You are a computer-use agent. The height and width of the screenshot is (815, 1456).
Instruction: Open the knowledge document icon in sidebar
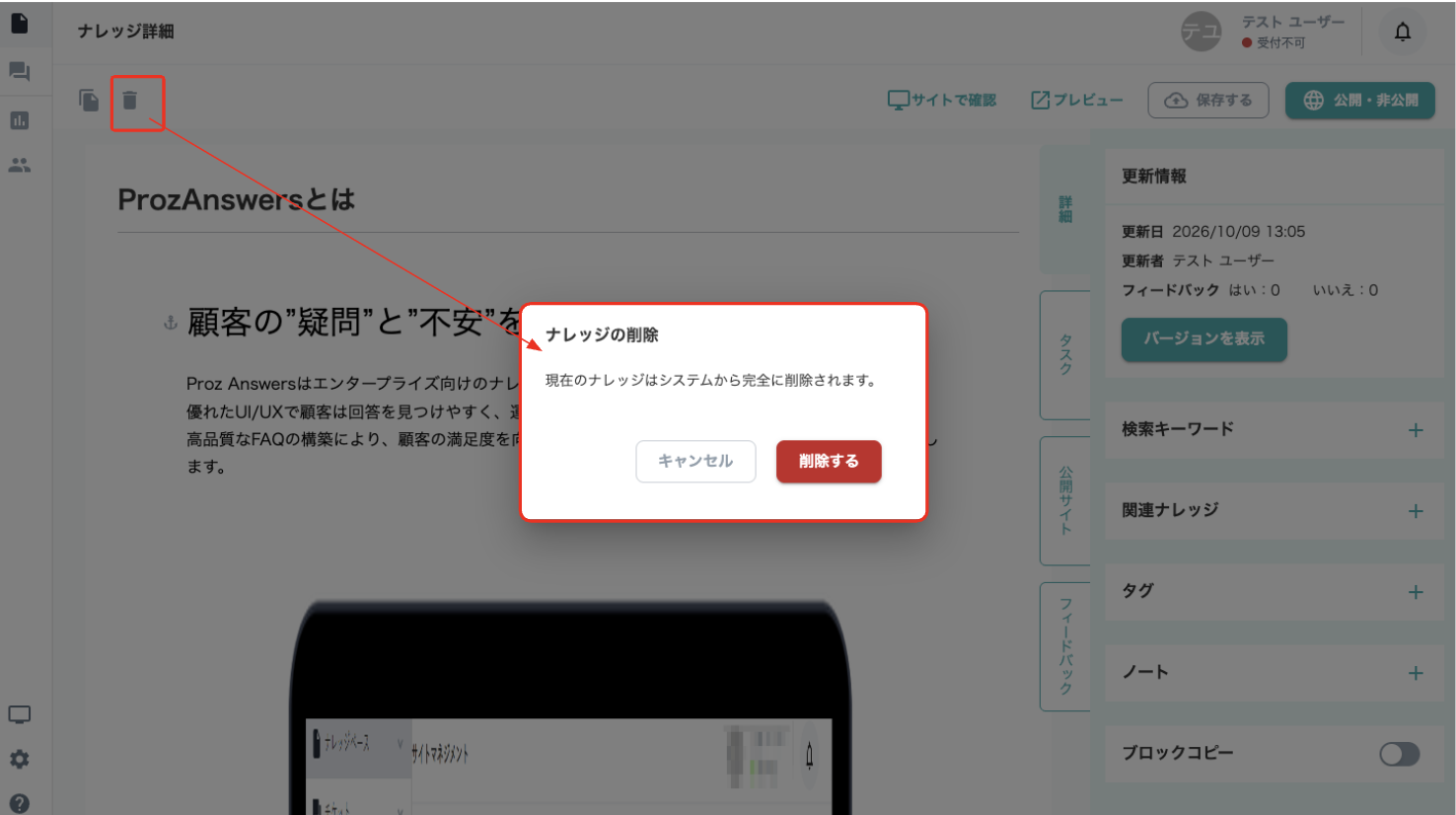coord(19,23)
